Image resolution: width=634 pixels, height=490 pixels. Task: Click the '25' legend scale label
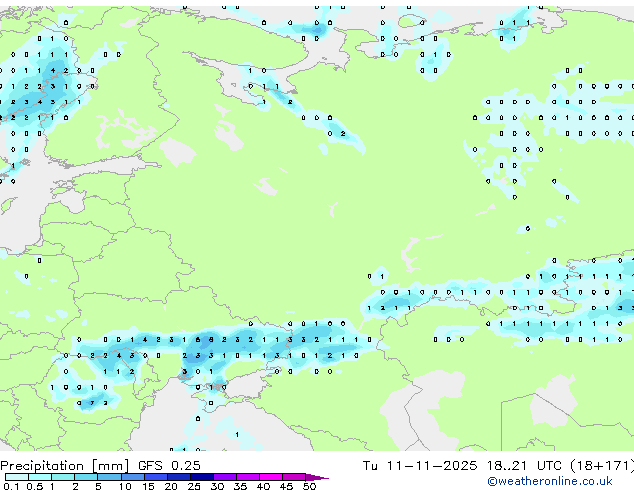[x=194, y=486]
